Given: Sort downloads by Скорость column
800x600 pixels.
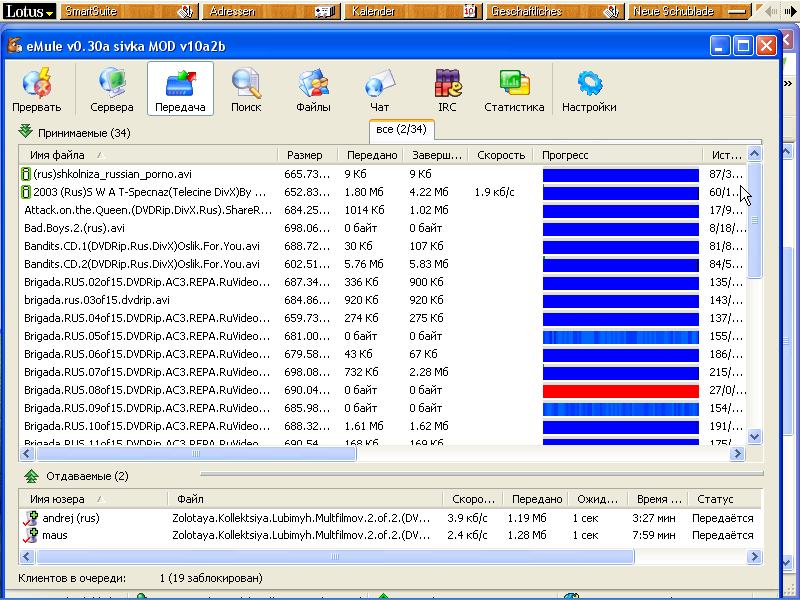Looking at the screenshot, I should (501, 155).
